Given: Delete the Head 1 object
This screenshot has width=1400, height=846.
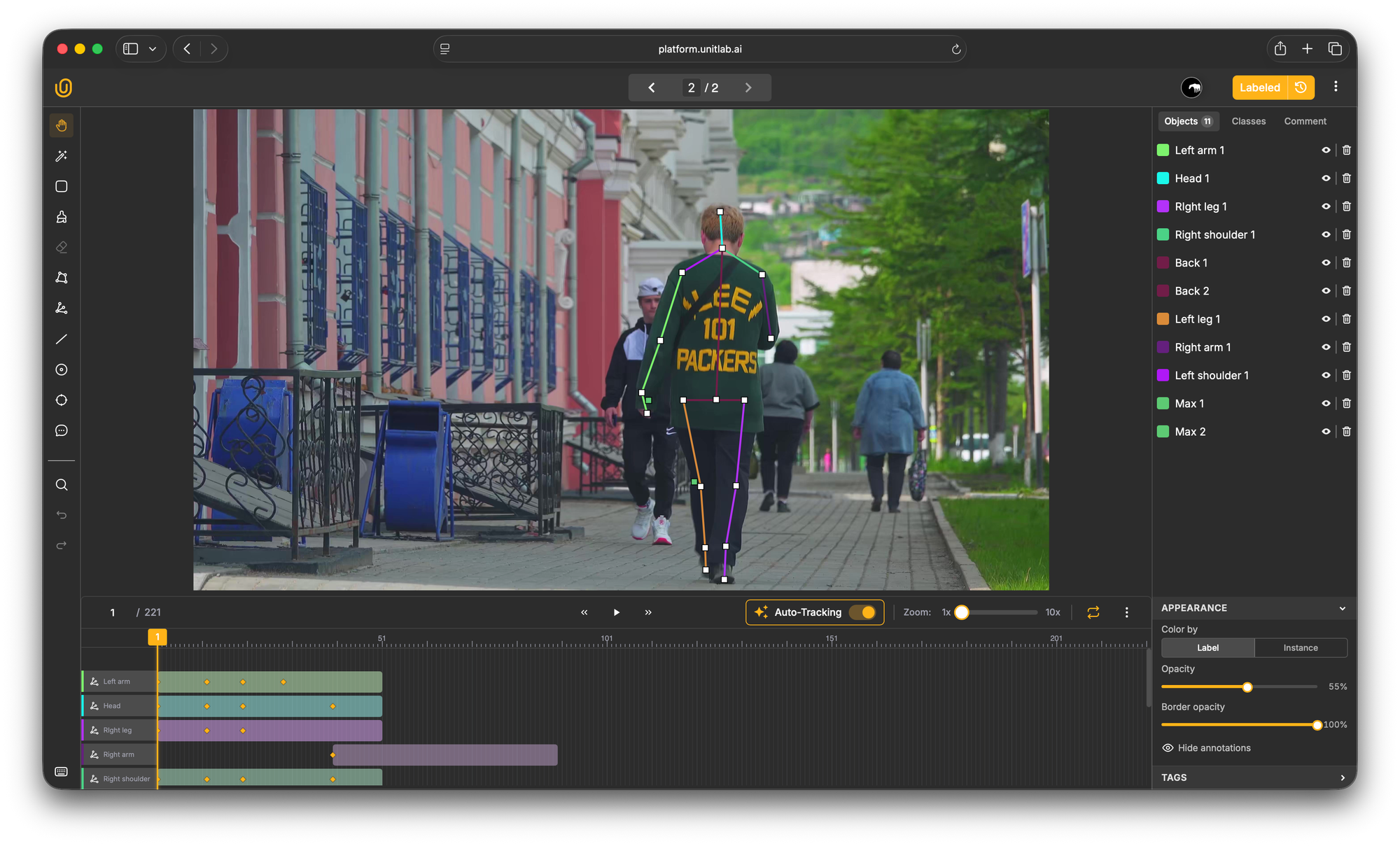Looking at the screenshot, I should 1346,178.
